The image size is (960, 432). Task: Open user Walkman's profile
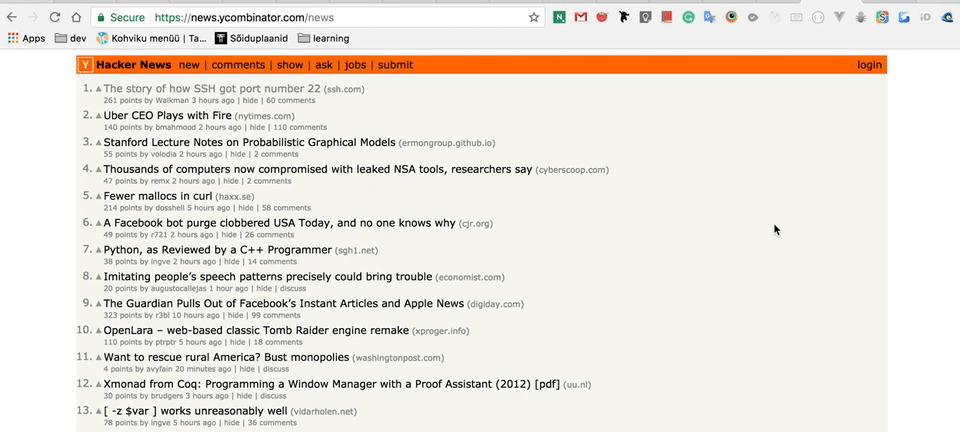coord(172,100)
